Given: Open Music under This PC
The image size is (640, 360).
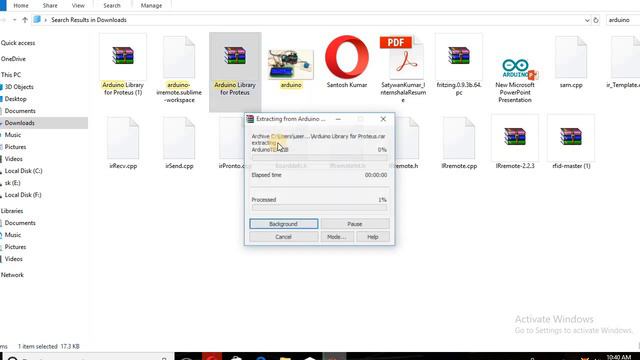Looking at the screenshot, I should click(13, 135).
